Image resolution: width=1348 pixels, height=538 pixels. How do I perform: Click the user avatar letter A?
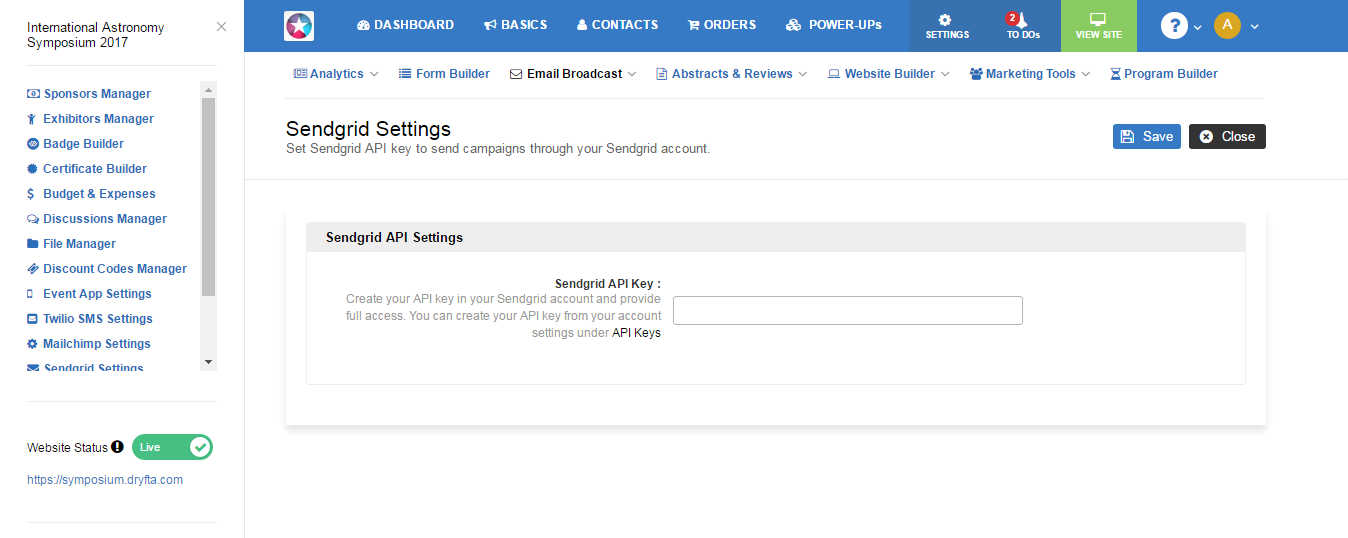point(1227,26)
